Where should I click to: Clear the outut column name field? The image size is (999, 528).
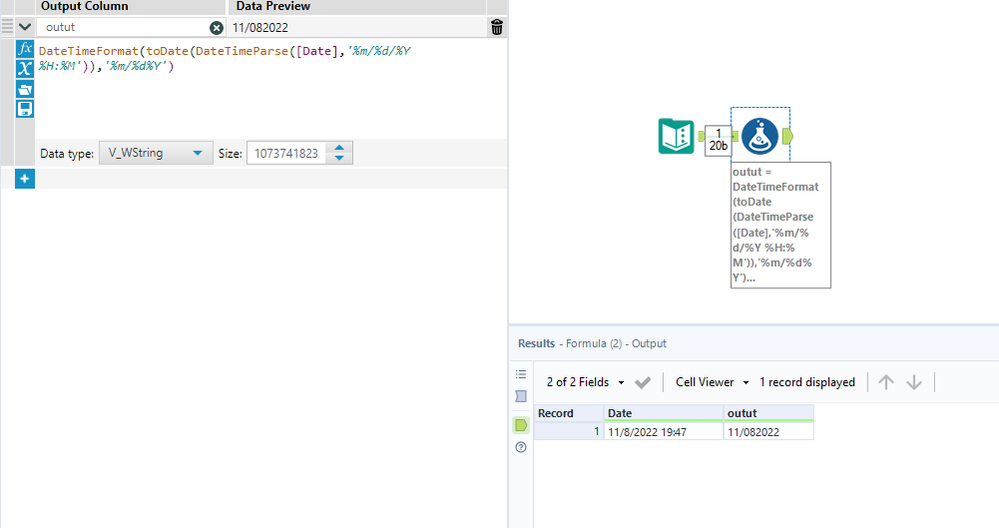coord(217,27)
